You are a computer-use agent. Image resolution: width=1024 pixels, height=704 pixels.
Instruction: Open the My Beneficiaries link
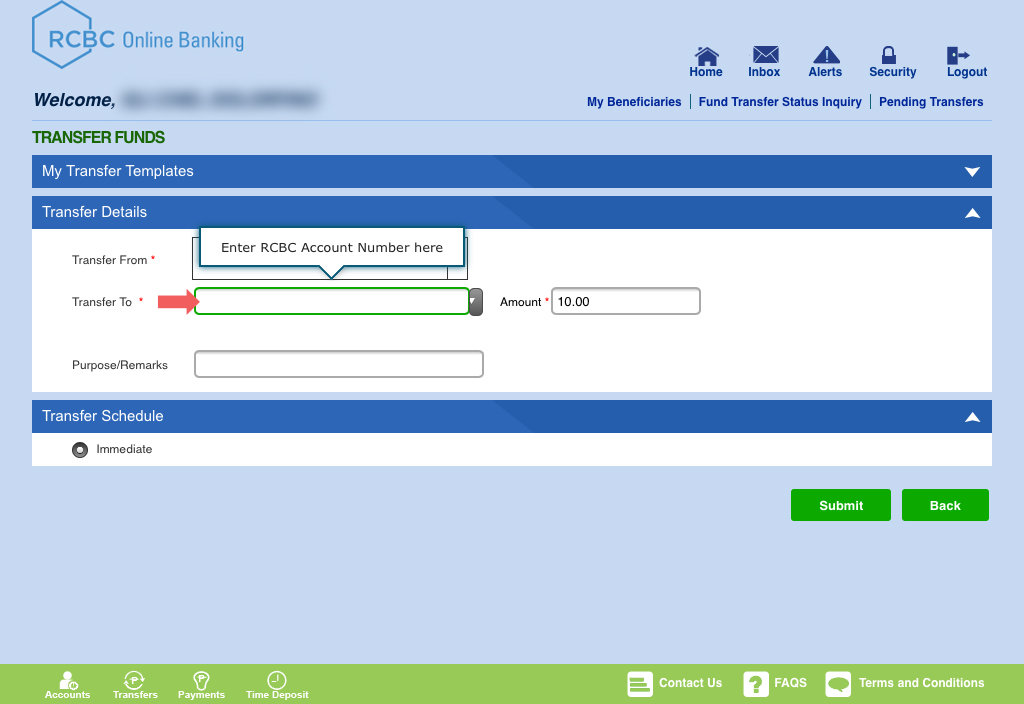[x=633, y=102]
